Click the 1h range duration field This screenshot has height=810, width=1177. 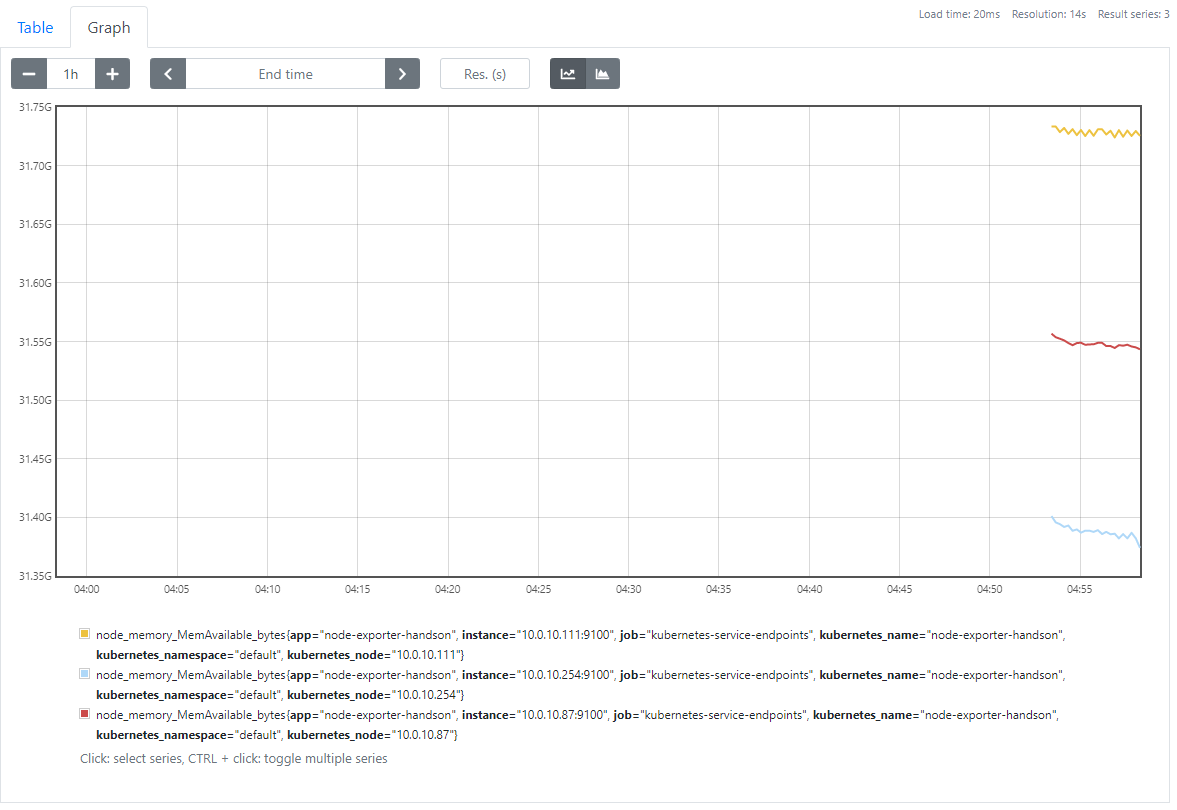click(x=71, y=74)
